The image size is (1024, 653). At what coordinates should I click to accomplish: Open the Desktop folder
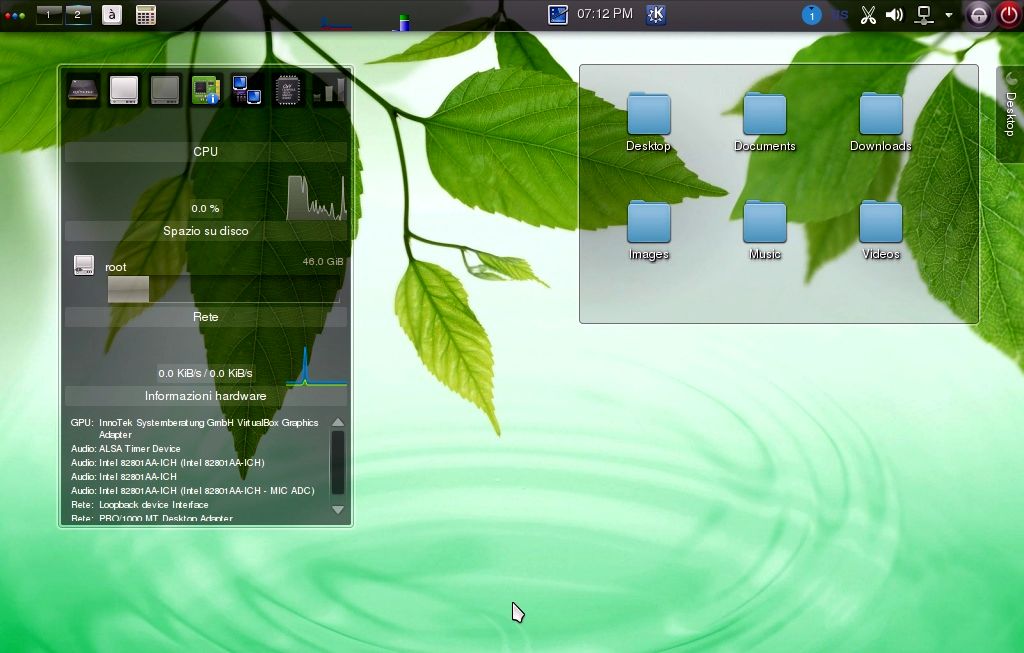point(648,122)
